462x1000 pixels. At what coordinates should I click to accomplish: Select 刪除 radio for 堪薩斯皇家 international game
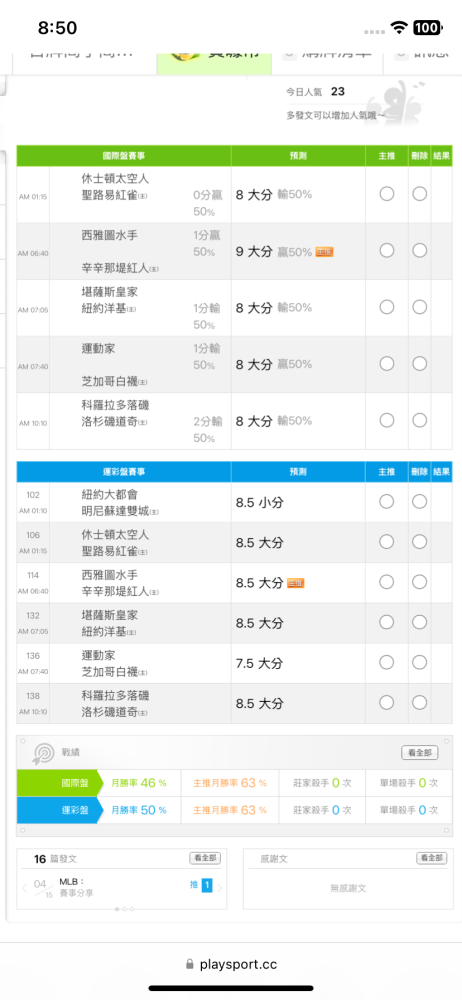click(x=419, y=307)
